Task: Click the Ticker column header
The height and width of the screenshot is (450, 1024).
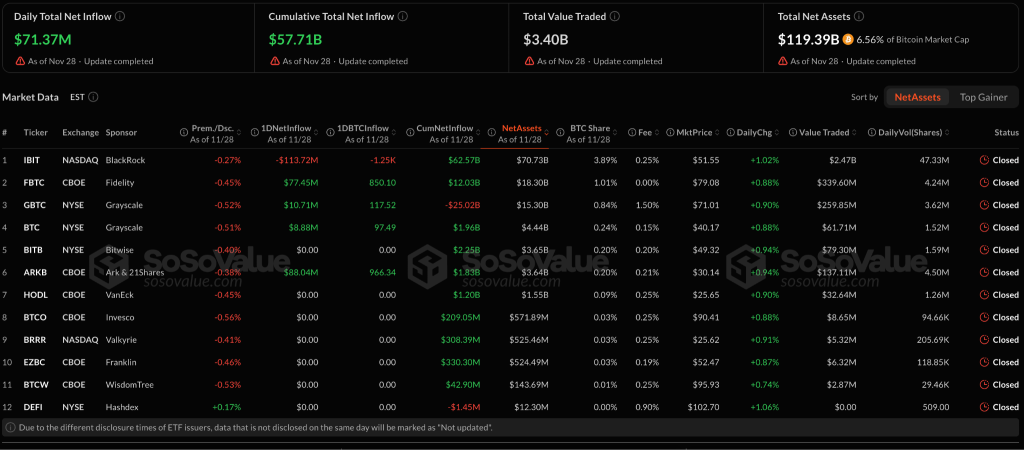Action: [35, 133]
